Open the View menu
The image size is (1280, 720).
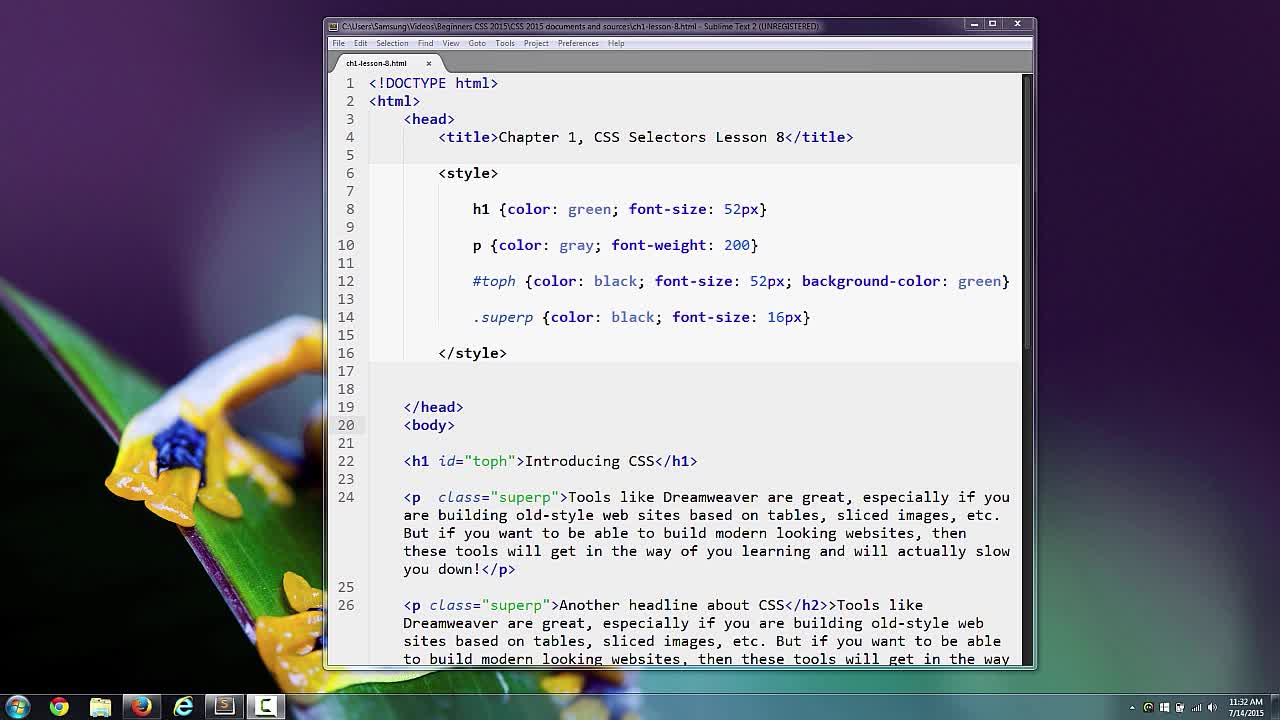(451, 43)
